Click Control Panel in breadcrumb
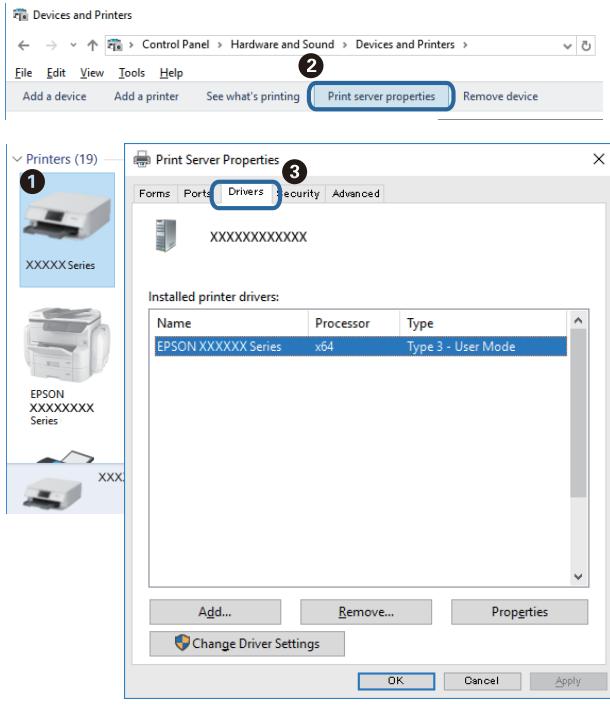This screenshot has width=610, height=706. (x=176, y=45)
